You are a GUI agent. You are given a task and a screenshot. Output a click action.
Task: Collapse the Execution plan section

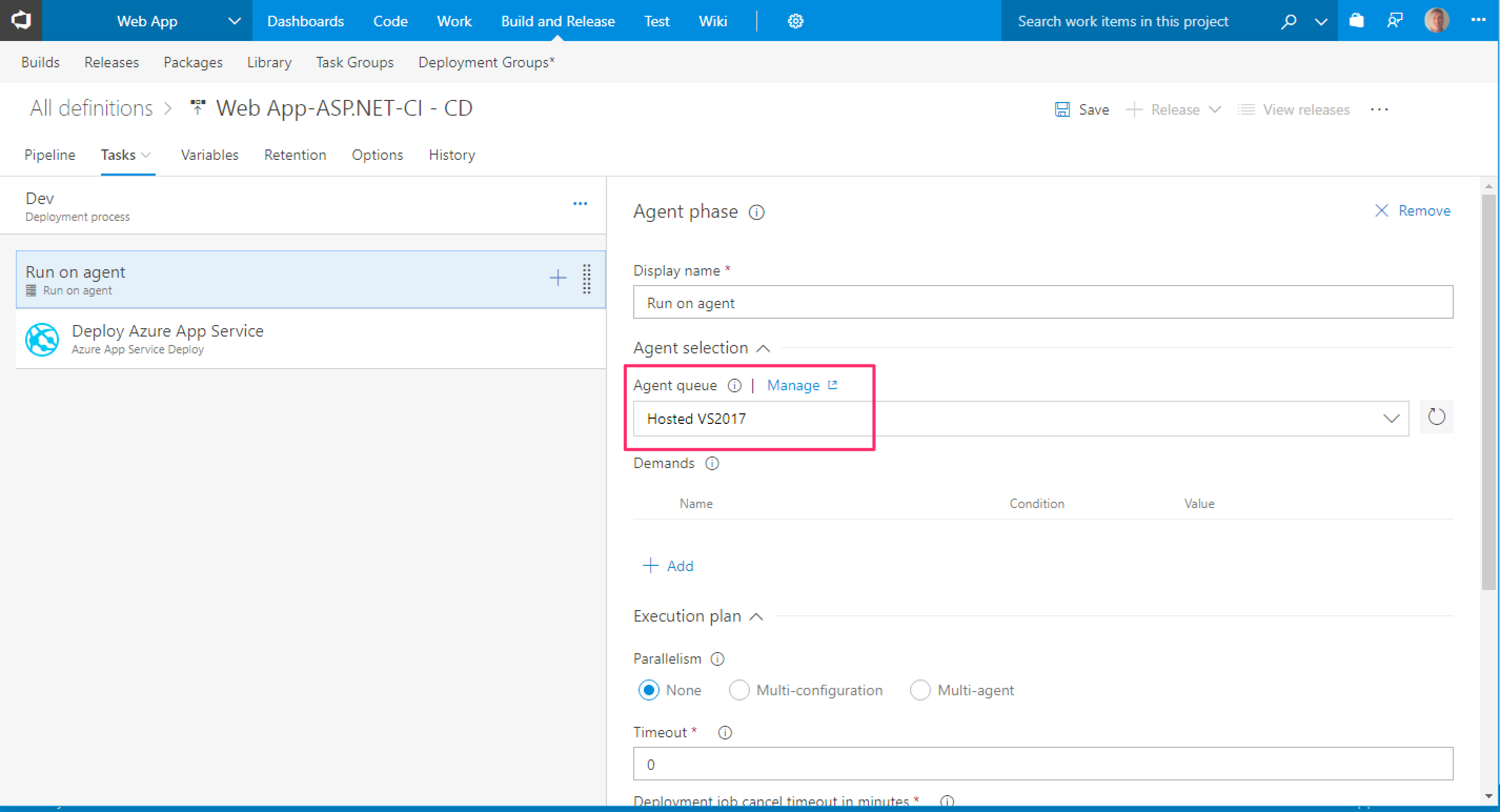coord(756,616)
